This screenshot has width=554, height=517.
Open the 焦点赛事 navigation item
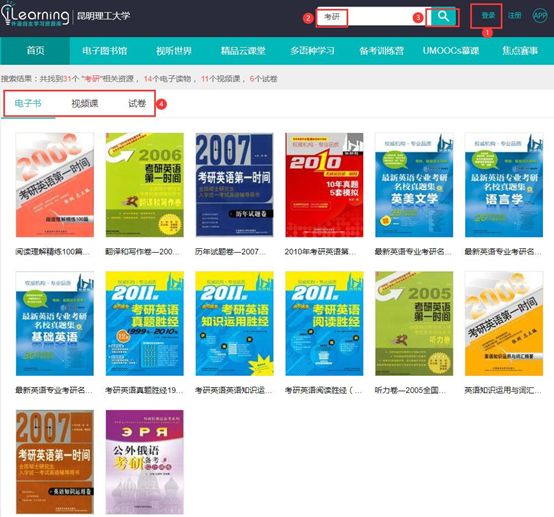[520, 51]
